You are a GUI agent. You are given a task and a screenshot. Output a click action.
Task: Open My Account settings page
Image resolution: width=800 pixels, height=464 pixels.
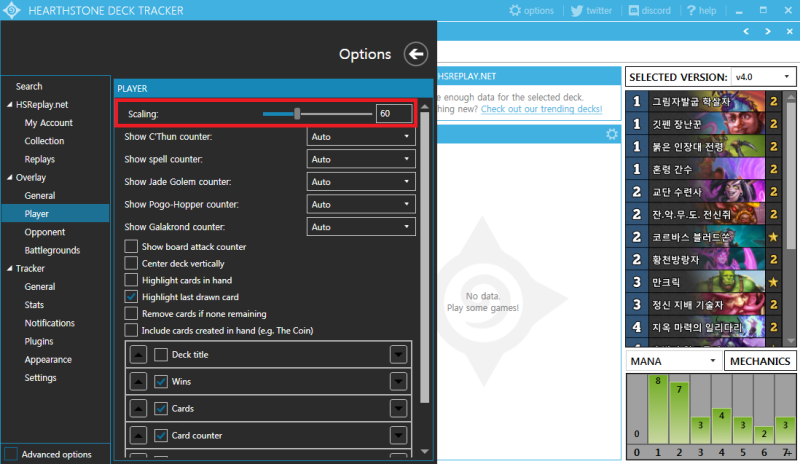[48, 123]
